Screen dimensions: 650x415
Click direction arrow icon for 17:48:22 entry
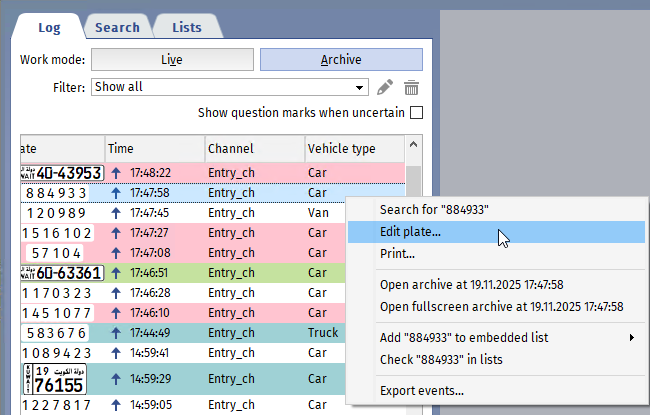click(x=115, y=173)
